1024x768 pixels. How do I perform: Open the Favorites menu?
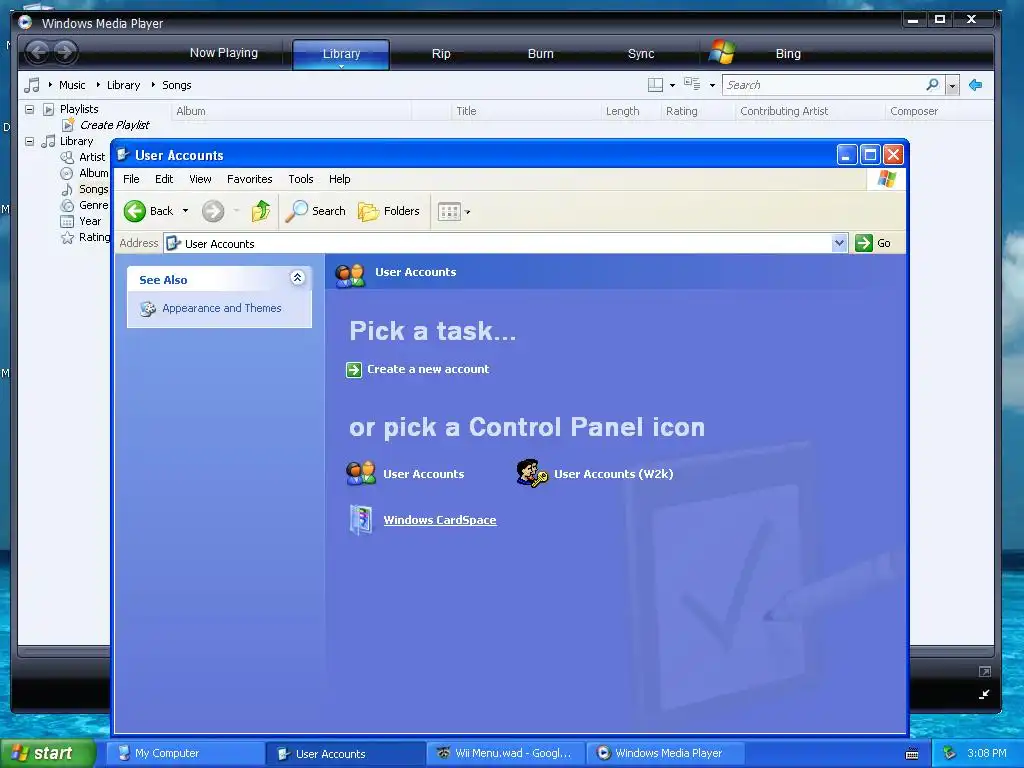249,179
